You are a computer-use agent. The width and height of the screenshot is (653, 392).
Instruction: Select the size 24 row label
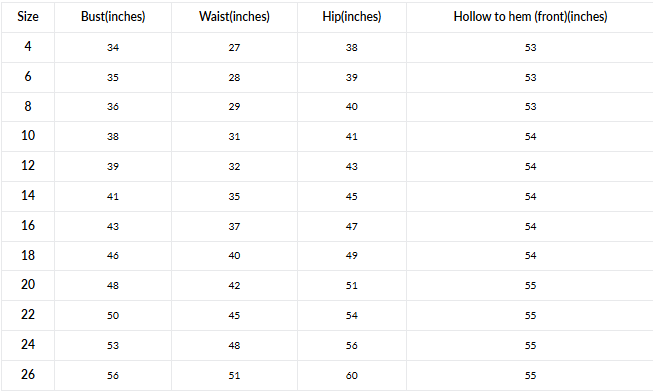(28, 345)
